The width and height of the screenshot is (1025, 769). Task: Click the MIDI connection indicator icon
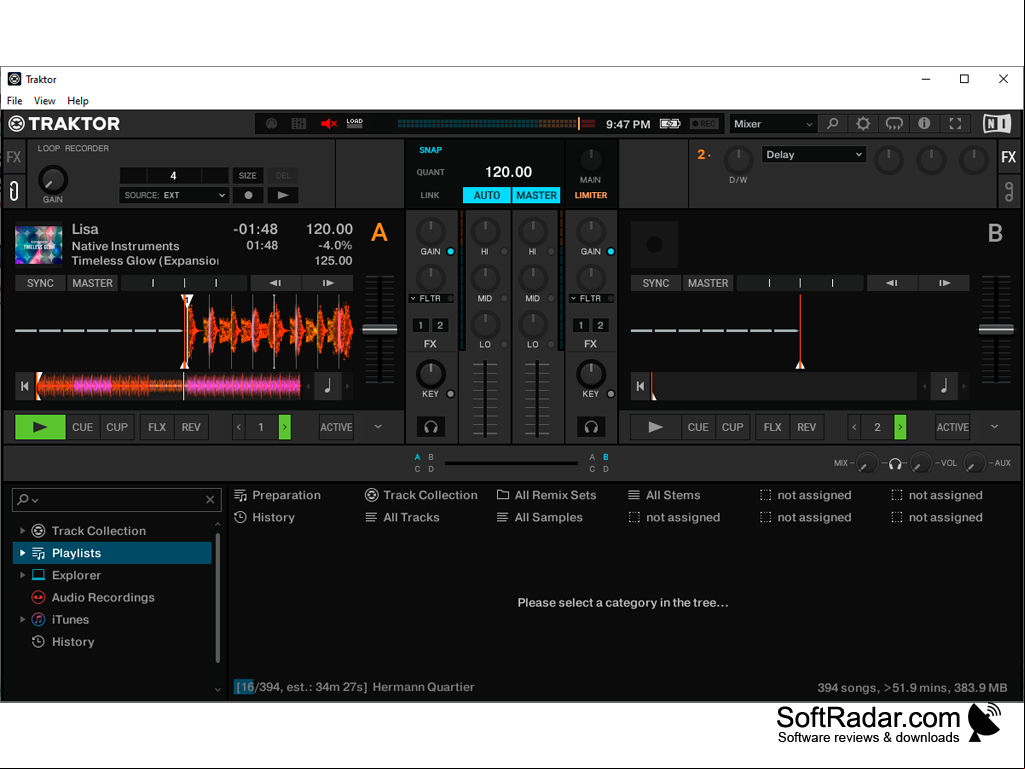(271, 124)
